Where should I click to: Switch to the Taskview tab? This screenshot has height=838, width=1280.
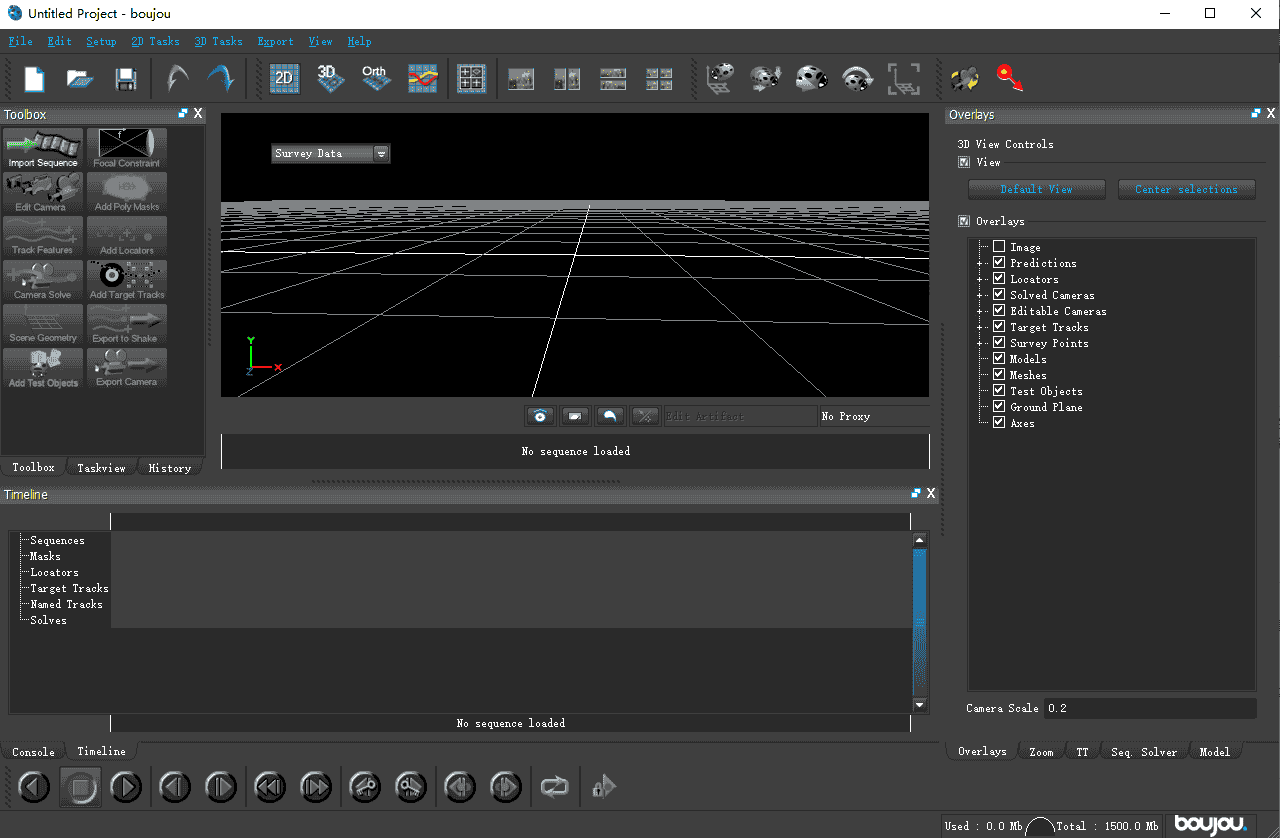click(101, 468)
